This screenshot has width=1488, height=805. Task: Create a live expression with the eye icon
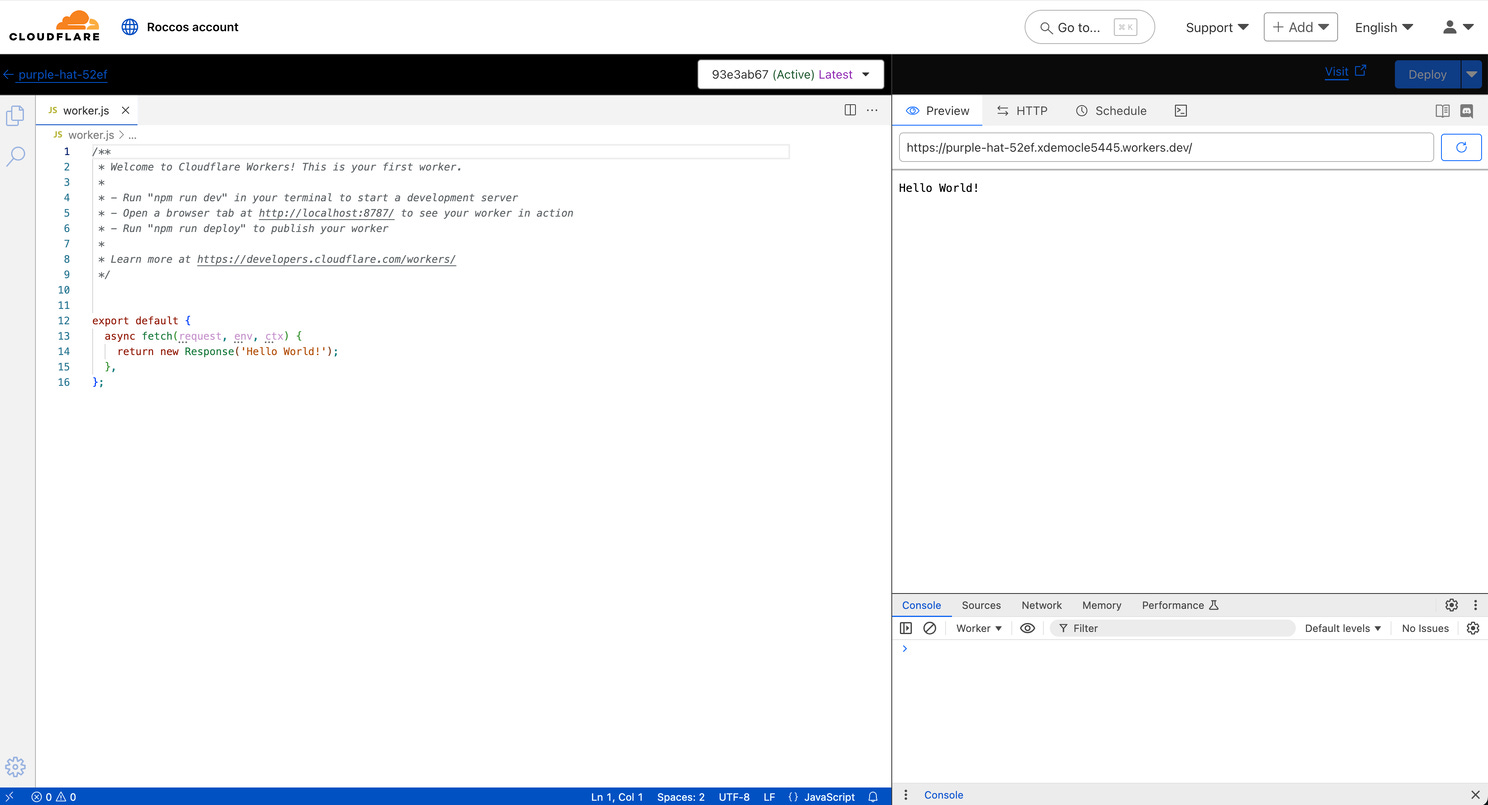(x=1027, y=628)
